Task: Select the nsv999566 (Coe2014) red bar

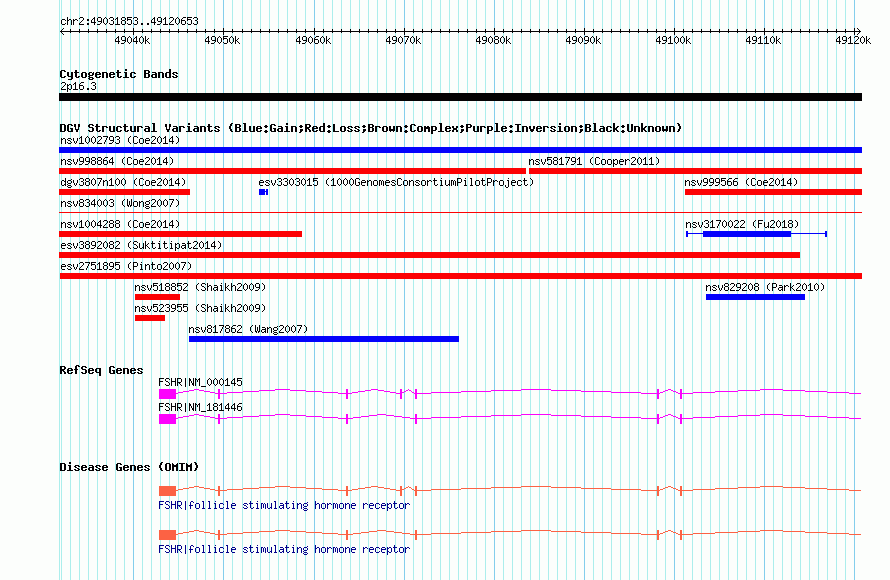Action: [773, 192]
